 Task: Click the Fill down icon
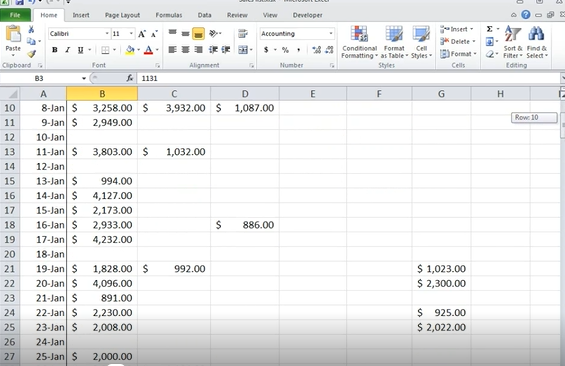click(x=489, y=42)
